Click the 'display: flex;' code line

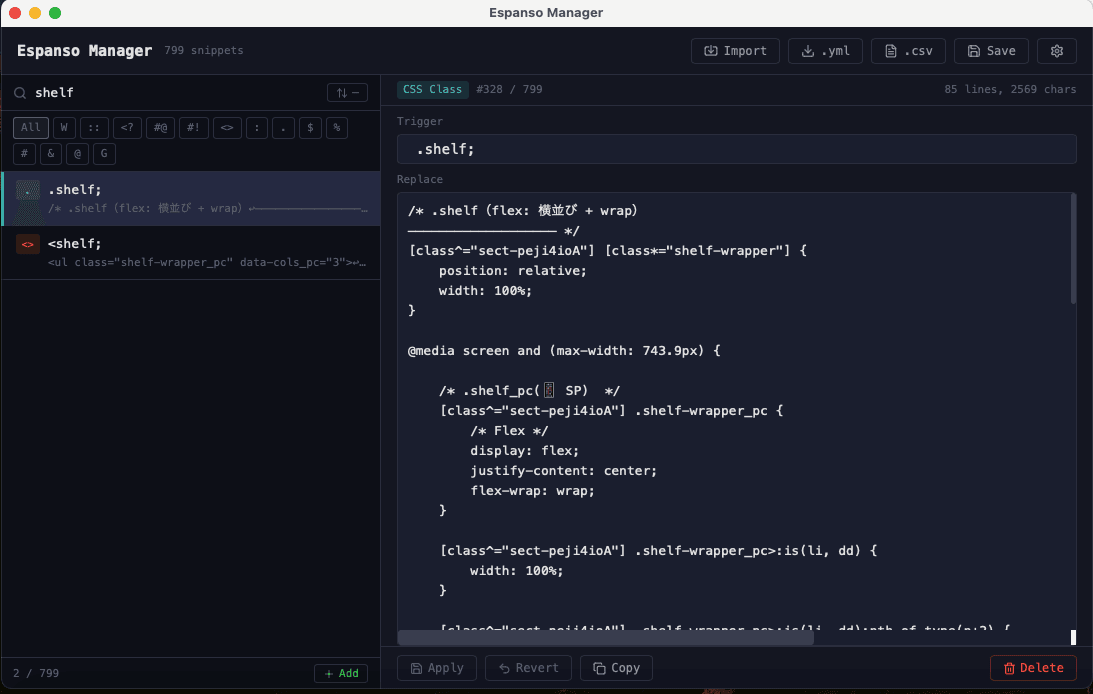click(x=524, y=451)
